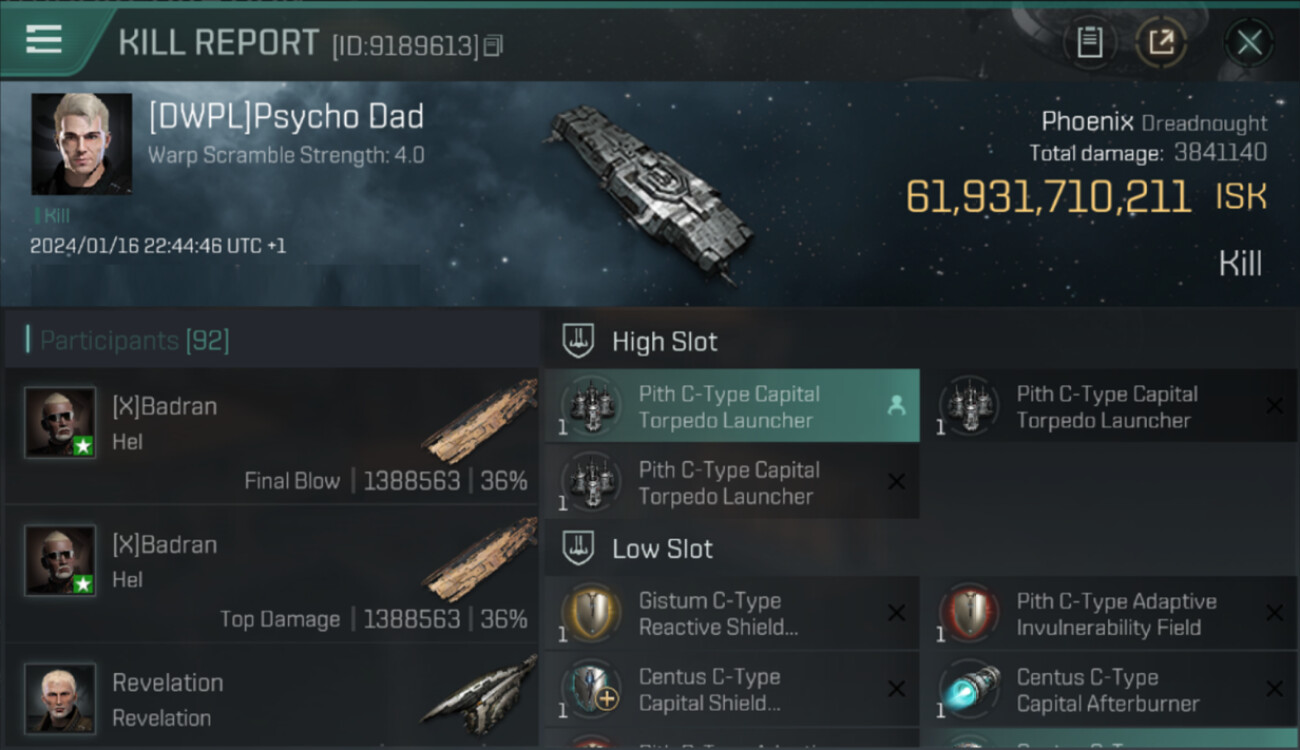Image resolution: width=1300 pixels, height=750 pixels.
Task: Share the kill report externally
Action: coord(1161,42)
